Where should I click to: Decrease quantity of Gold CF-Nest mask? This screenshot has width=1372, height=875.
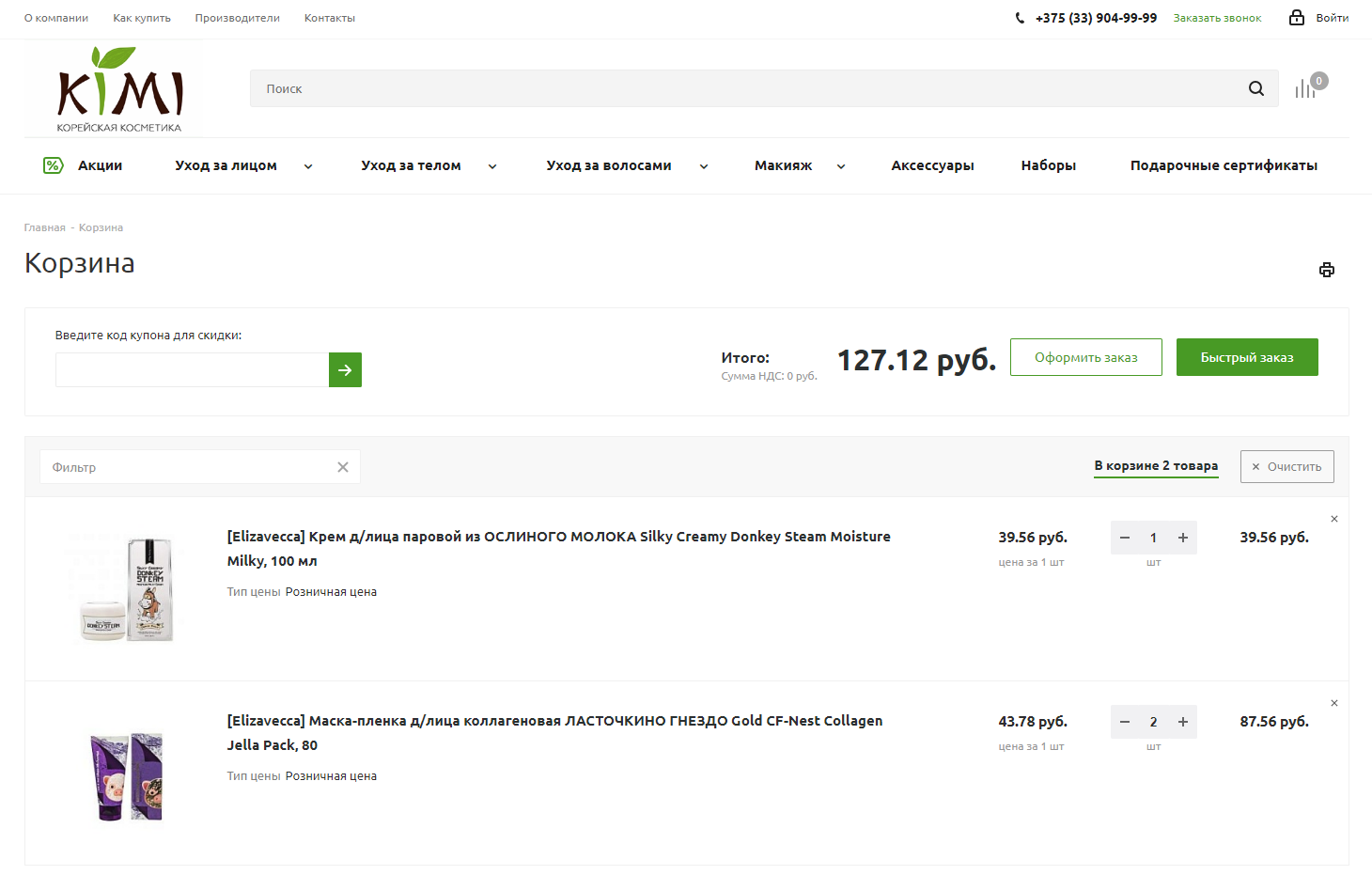click(x=1125, y=722)
